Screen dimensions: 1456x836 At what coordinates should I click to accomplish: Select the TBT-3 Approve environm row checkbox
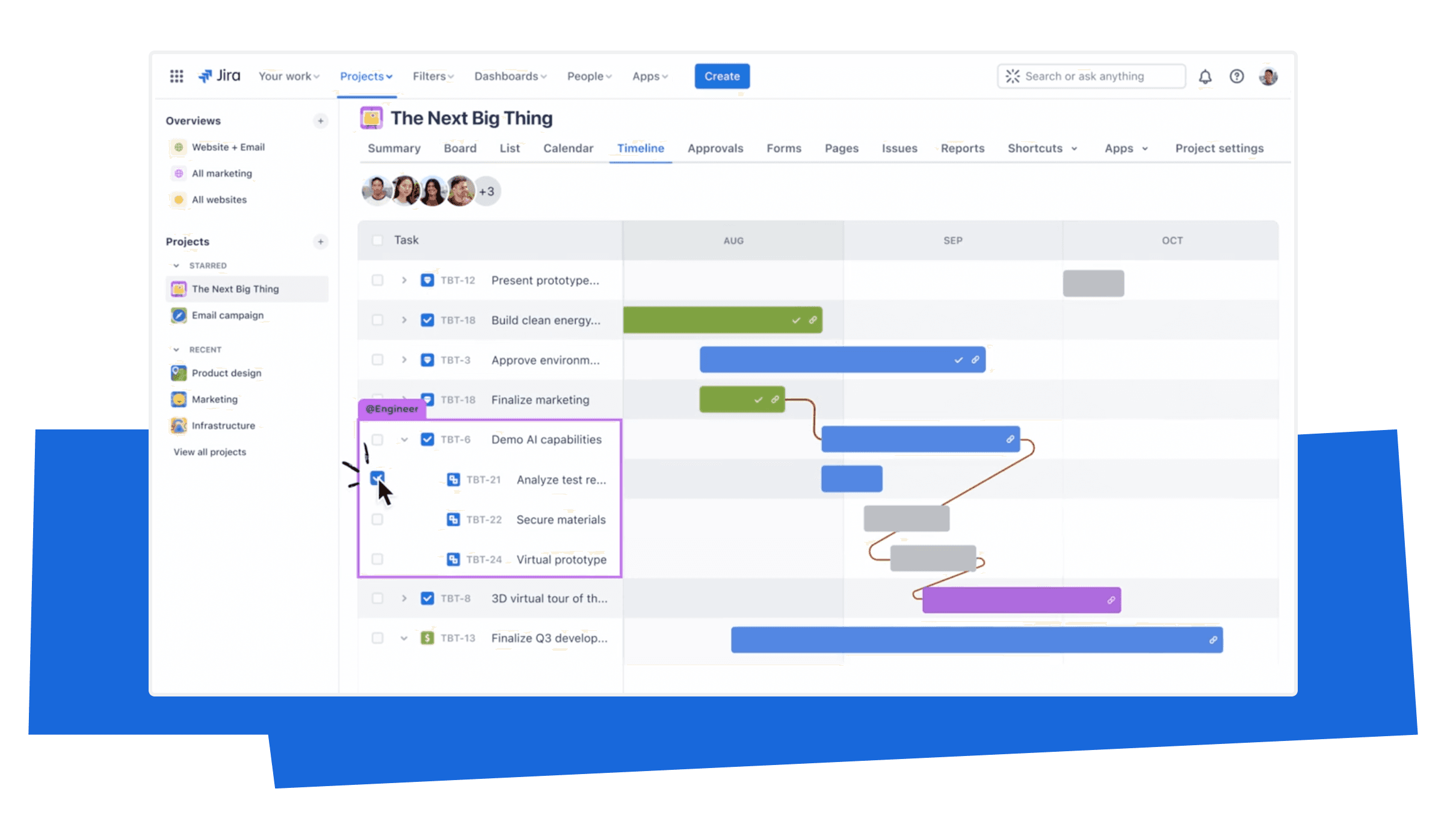tap(377, 360)
